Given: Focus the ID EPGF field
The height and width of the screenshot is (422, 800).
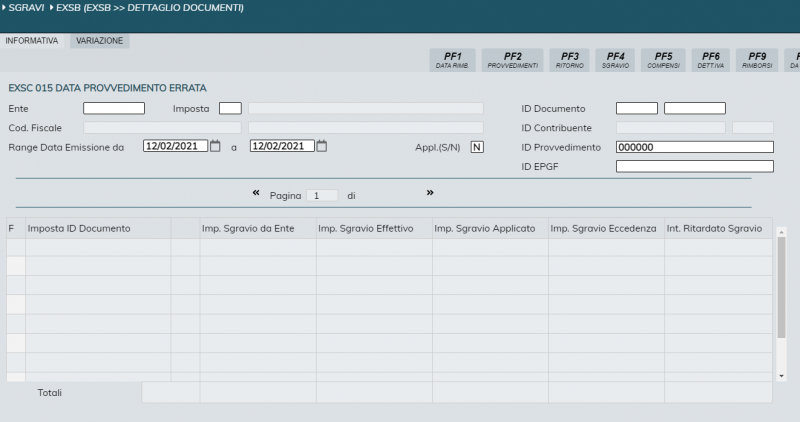Looking at the screenshot, I should pos(694,166).
